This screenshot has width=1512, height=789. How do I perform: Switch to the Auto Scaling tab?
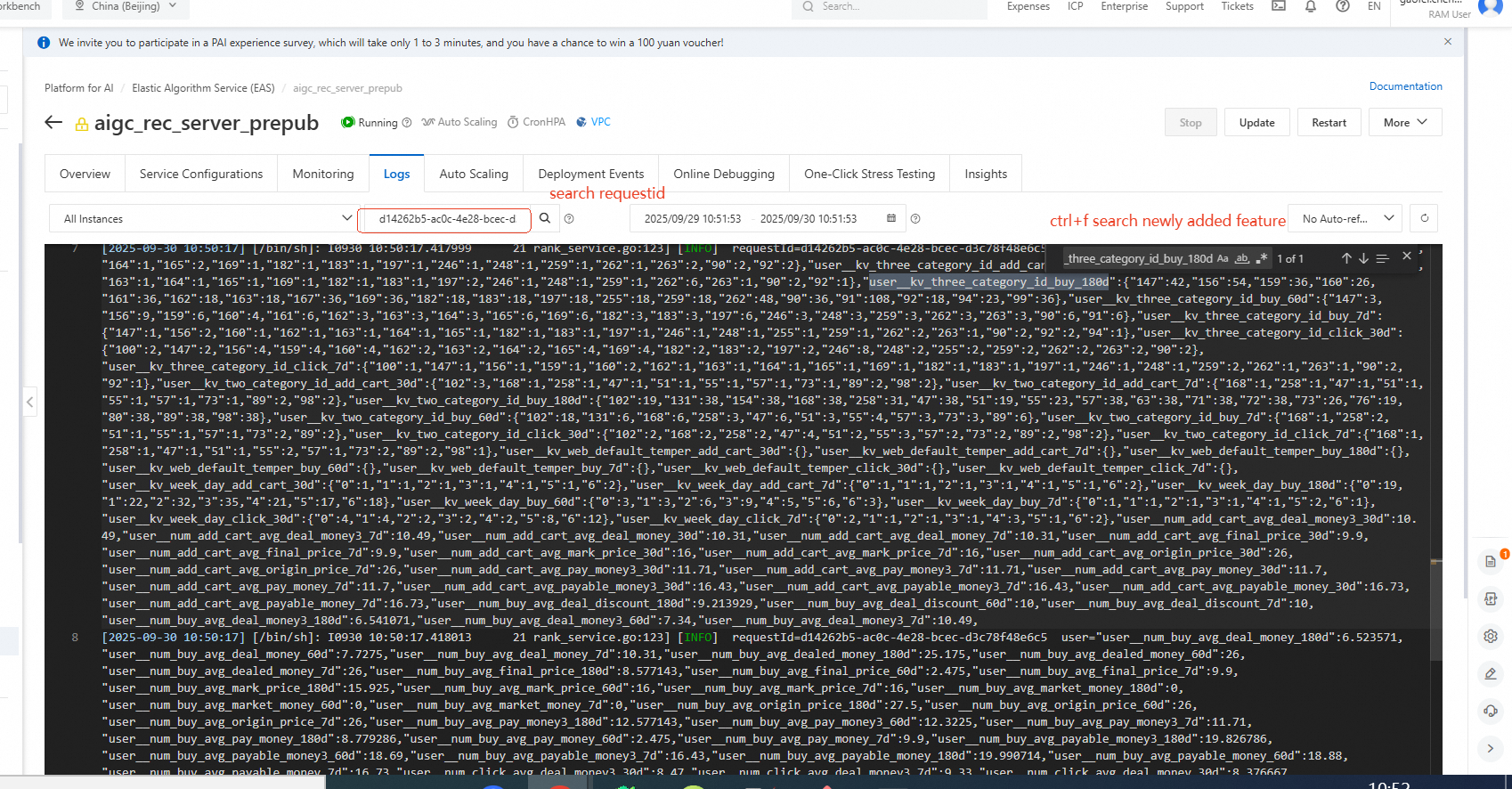(474, 174)
